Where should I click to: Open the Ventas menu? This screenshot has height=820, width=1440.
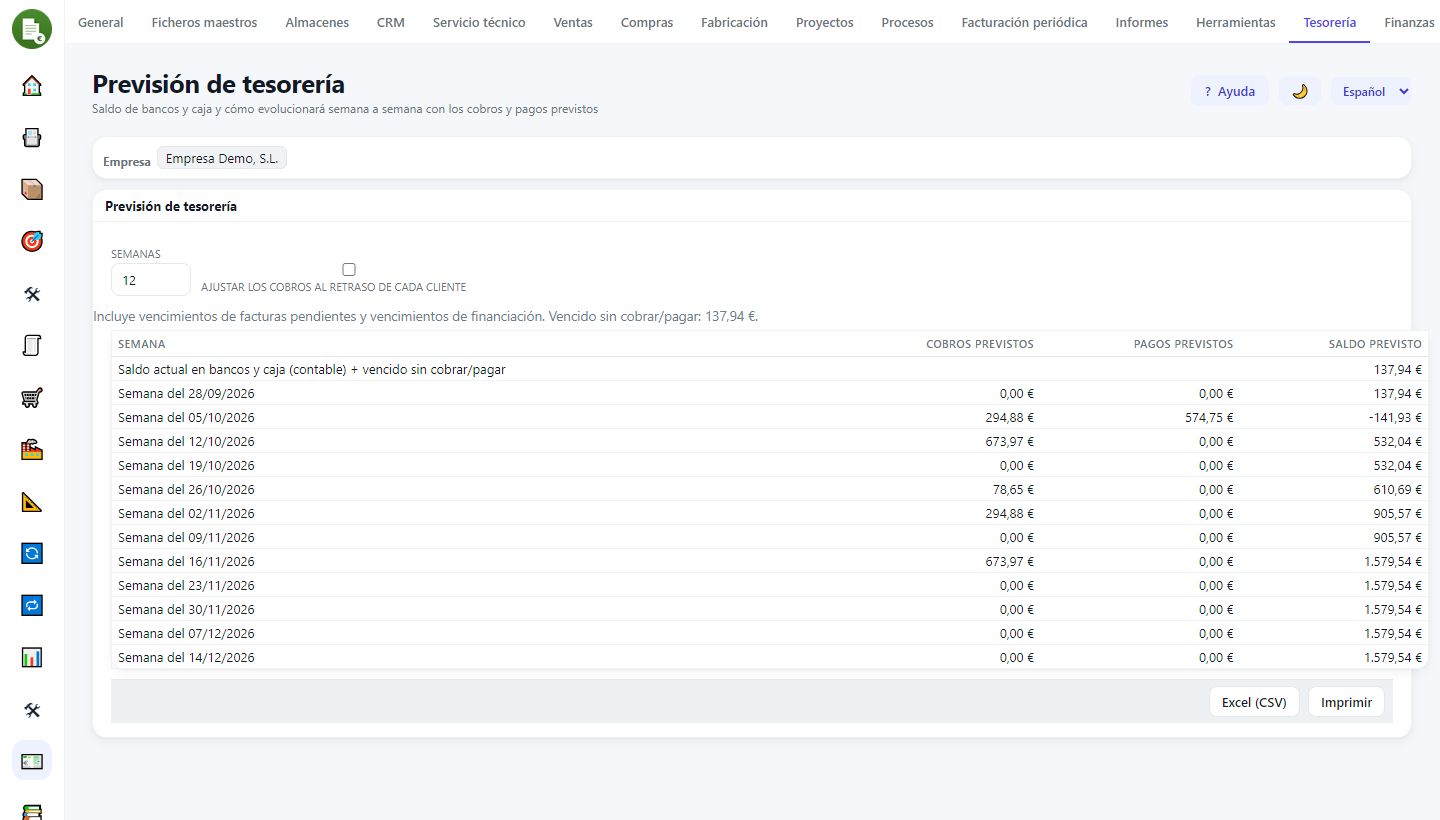pyautogui.click(x=573, y=22)
